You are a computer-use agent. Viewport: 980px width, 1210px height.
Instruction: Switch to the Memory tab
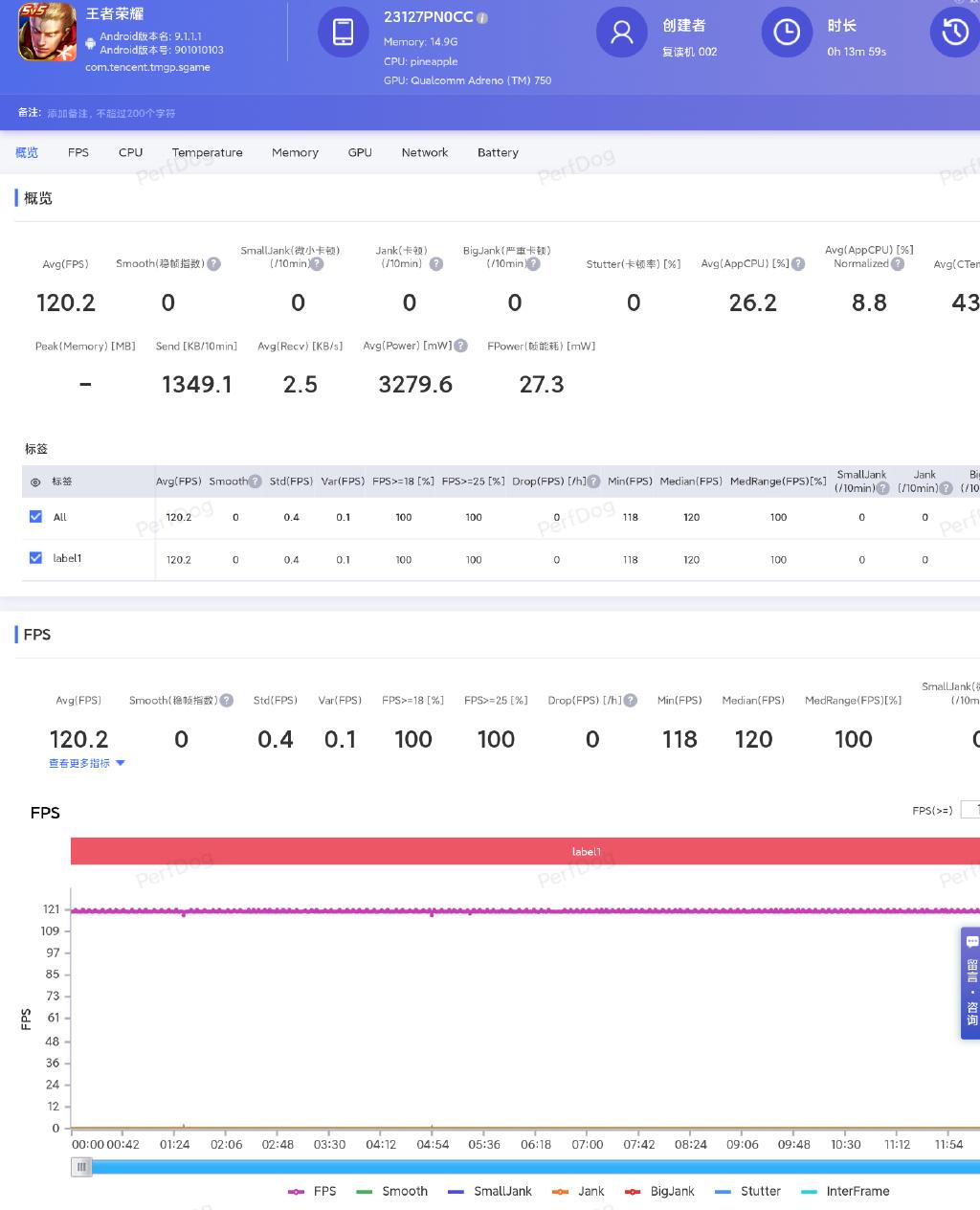(x=295, y=152)
